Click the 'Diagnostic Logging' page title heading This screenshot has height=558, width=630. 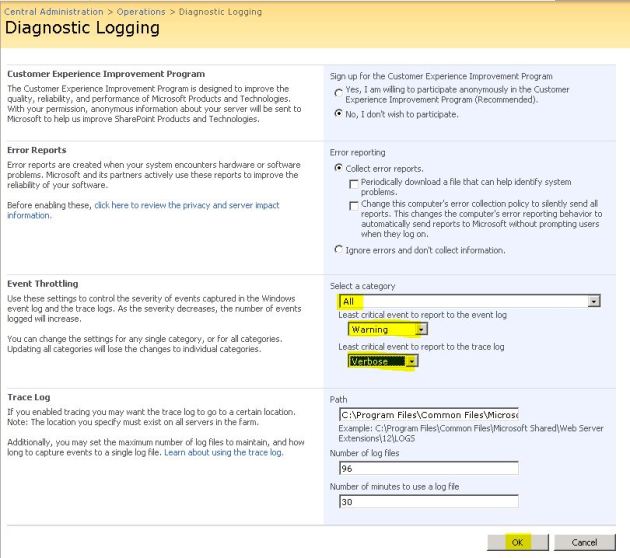(x=82, y=29)
